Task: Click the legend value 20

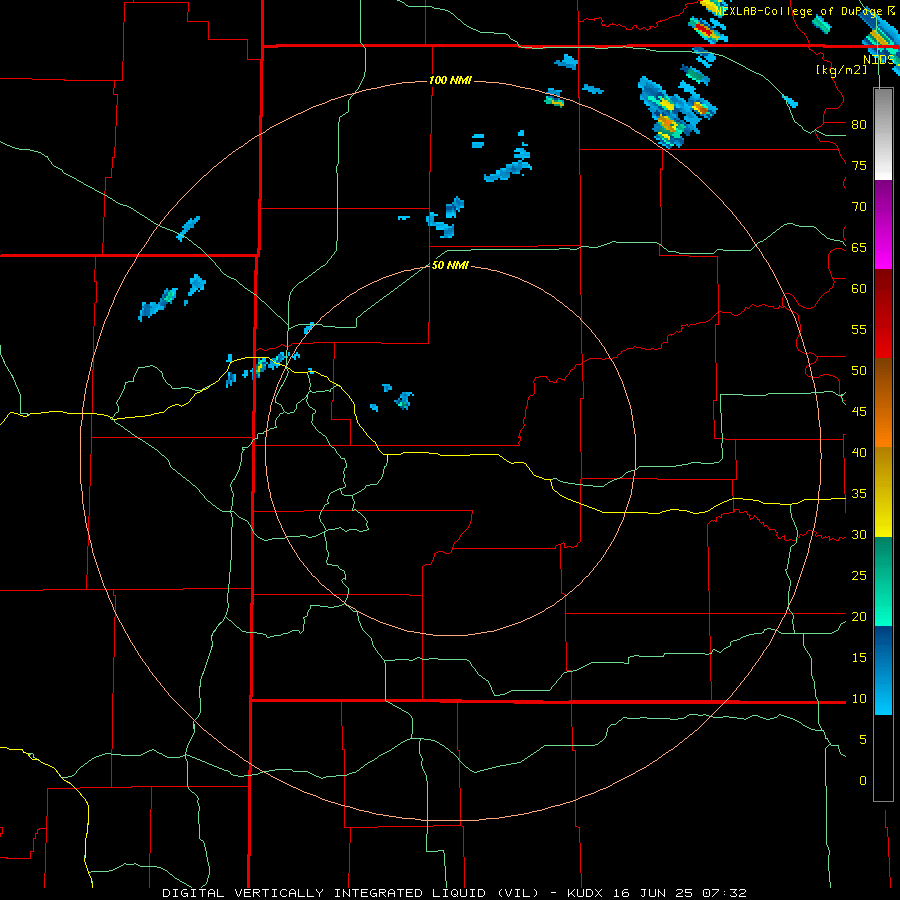Action: click(x=859, y=616)
